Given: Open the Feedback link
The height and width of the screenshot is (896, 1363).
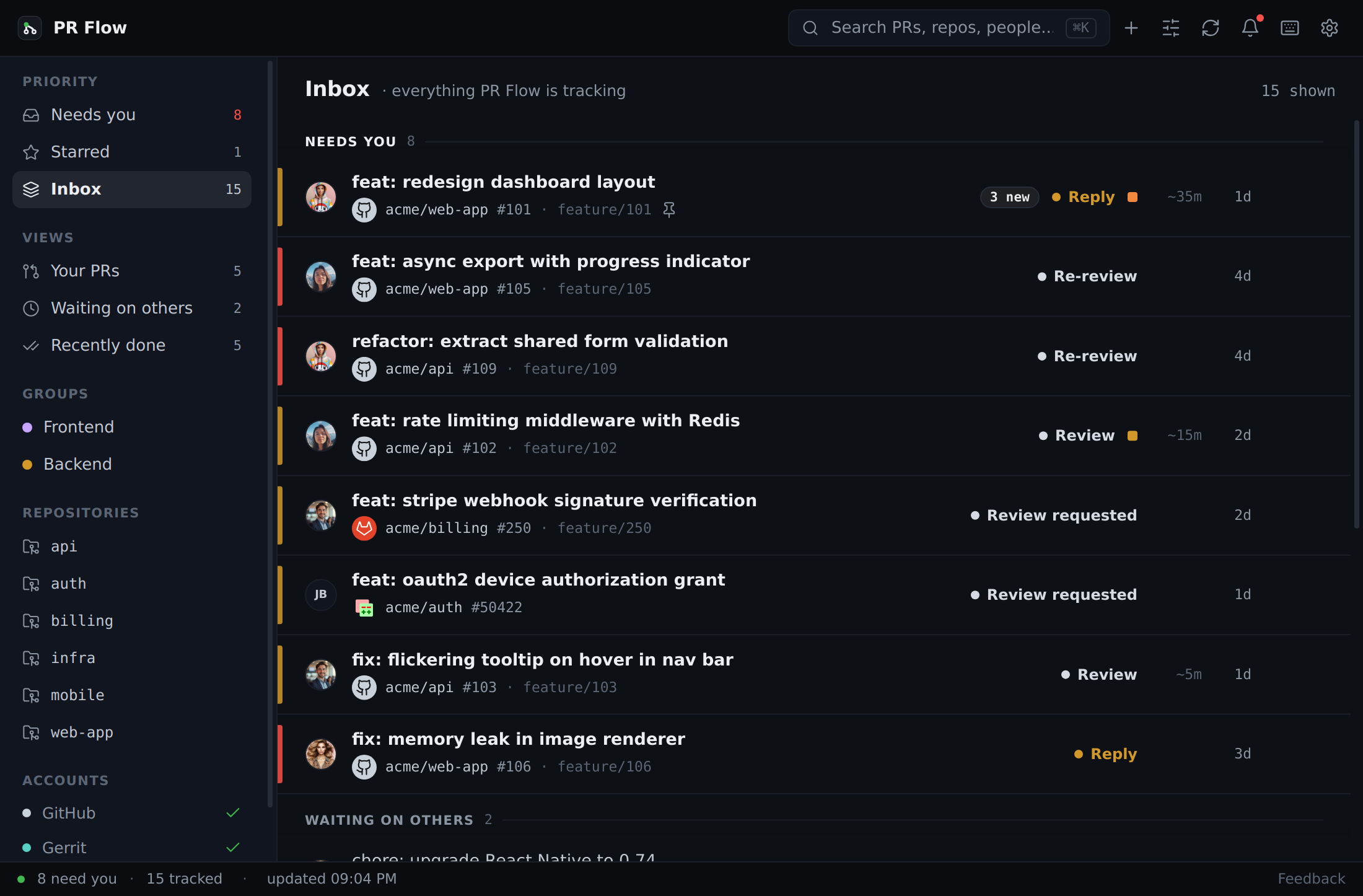Looking at the screenshot, I should coord(1312,879).
